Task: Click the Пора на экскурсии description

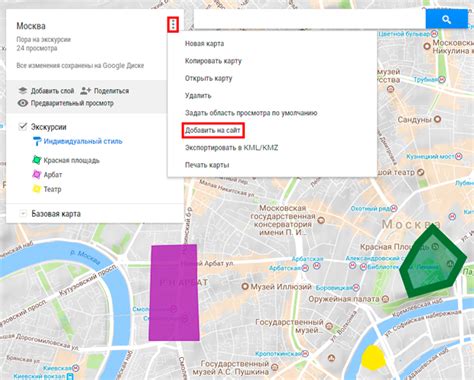Action: pyautogui.click(x=44, y=39)
